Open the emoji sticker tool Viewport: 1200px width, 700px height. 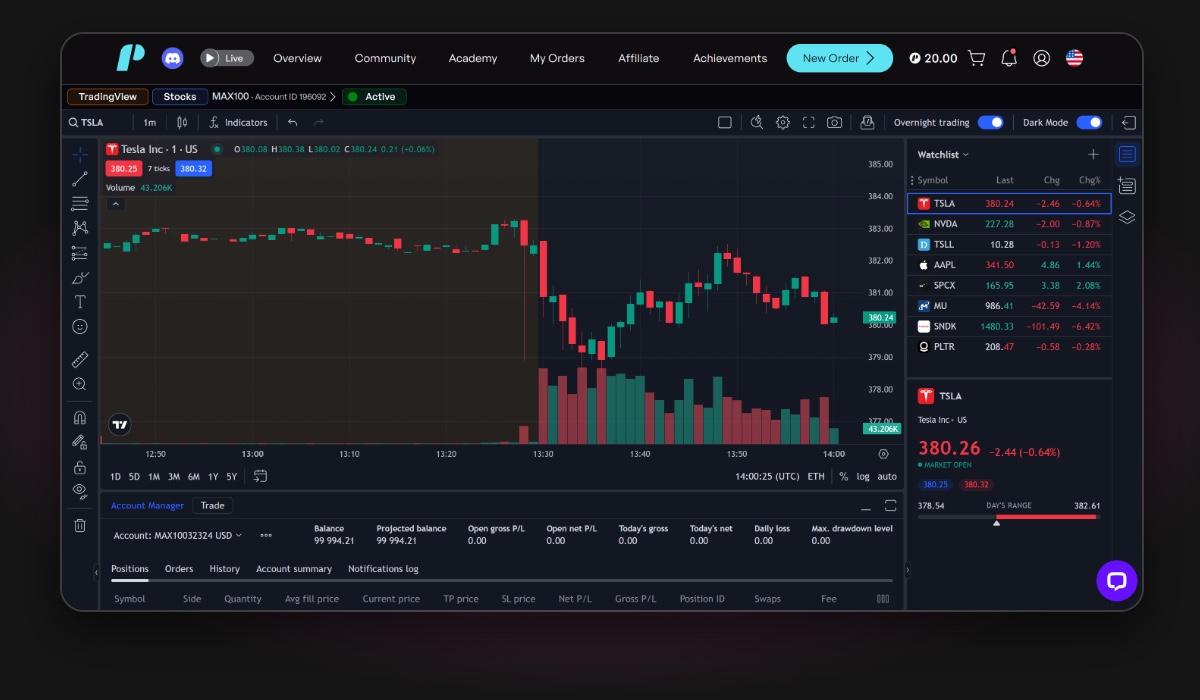point(80,326)
